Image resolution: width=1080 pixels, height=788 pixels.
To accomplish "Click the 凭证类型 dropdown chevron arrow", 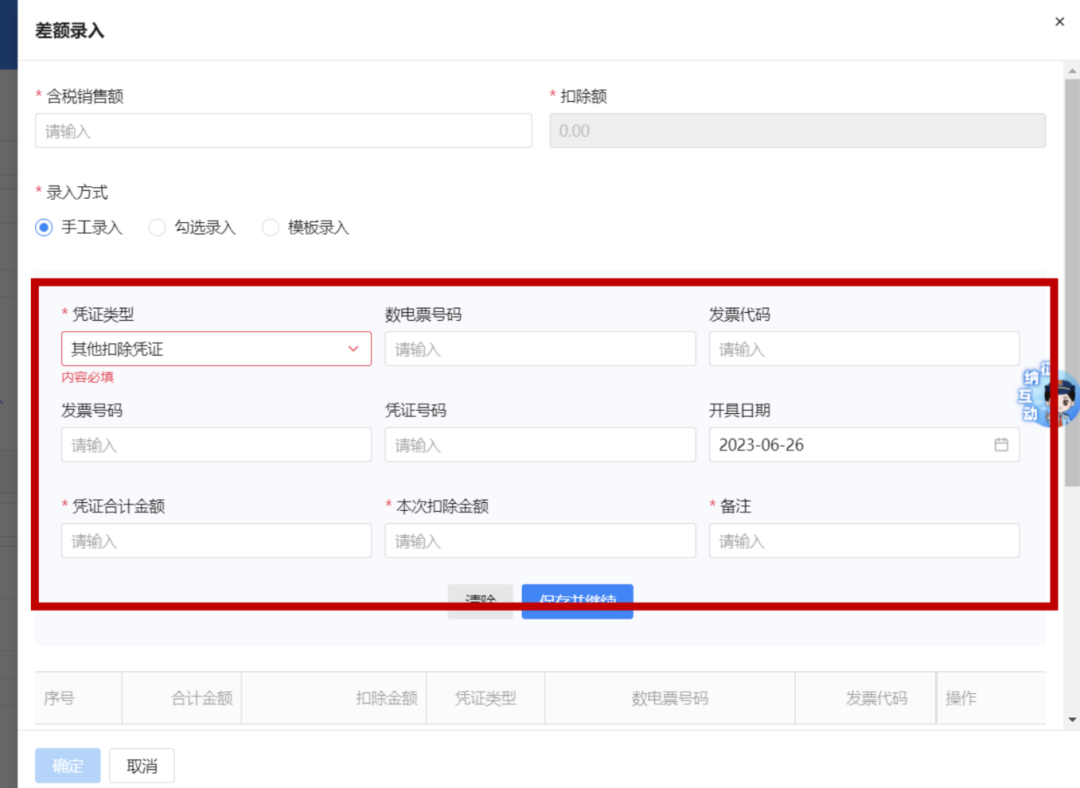I will [x=353, y=349].
